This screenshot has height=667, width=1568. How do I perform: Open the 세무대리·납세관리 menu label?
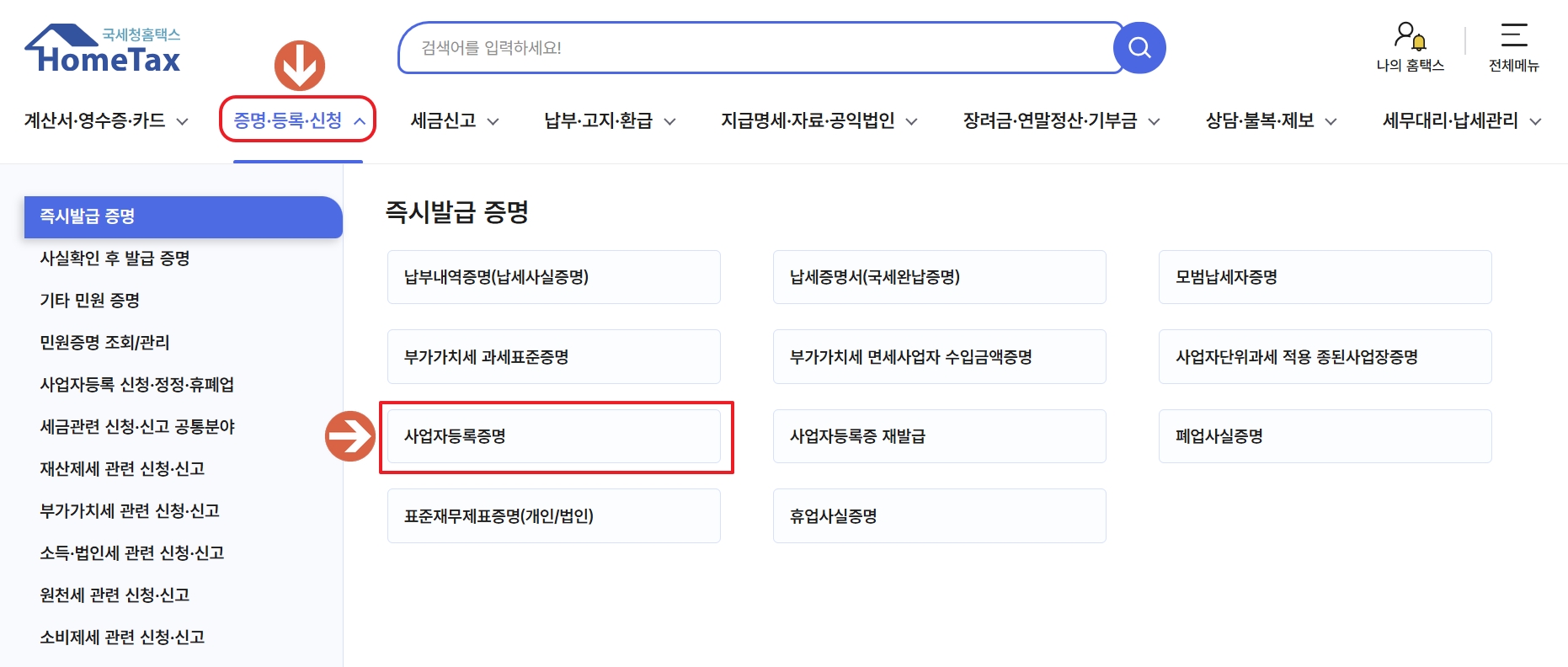[1450, 120]
